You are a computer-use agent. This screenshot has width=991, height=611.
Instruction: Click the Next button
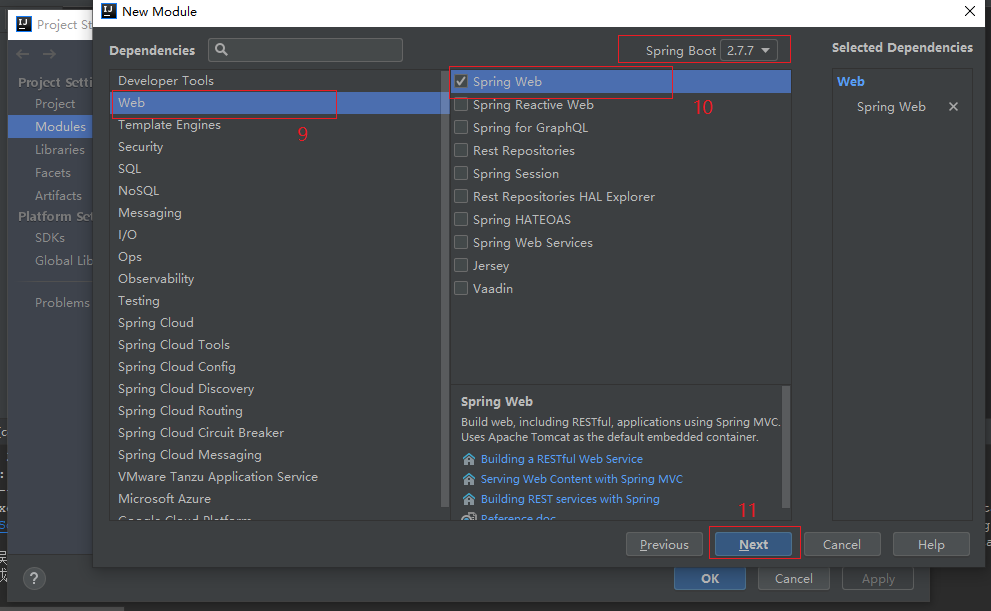754,545
